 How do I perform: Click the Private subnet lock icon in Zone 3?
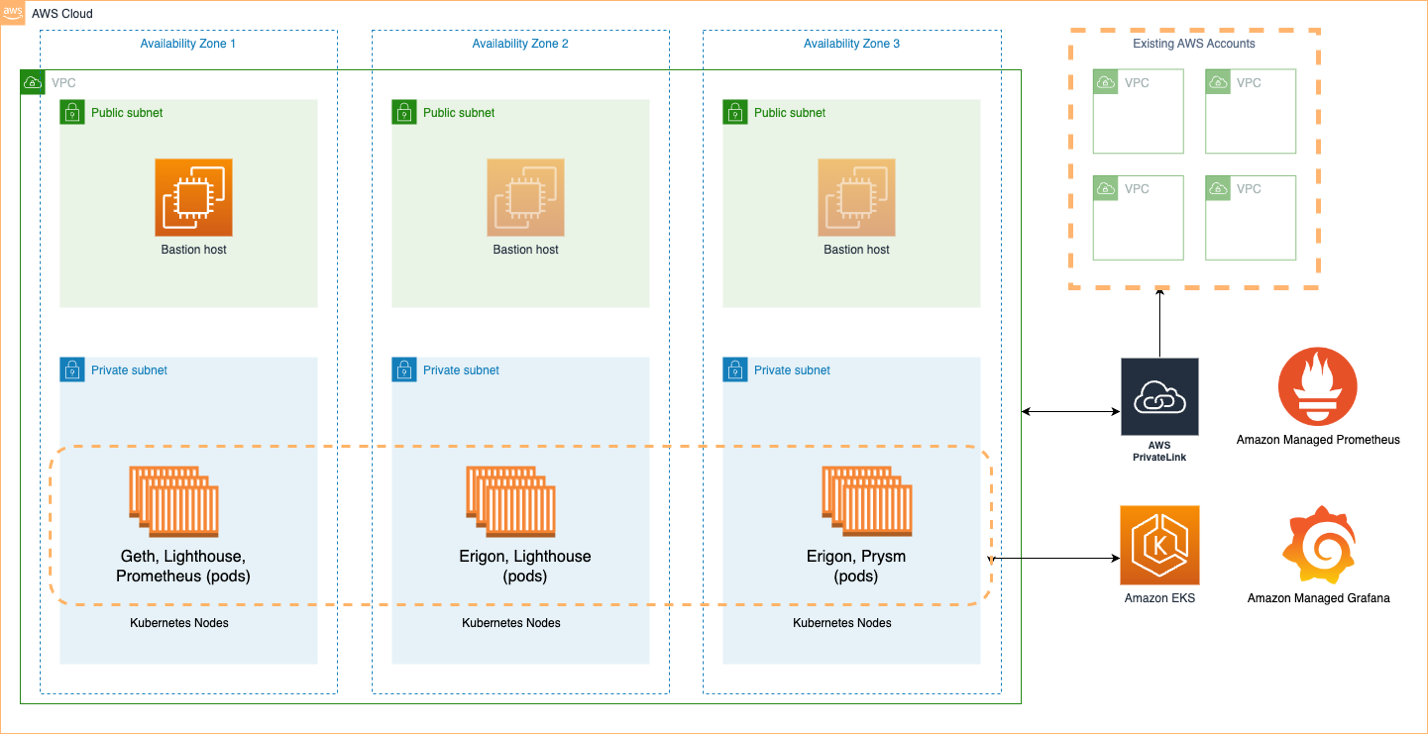click(733, 370)
